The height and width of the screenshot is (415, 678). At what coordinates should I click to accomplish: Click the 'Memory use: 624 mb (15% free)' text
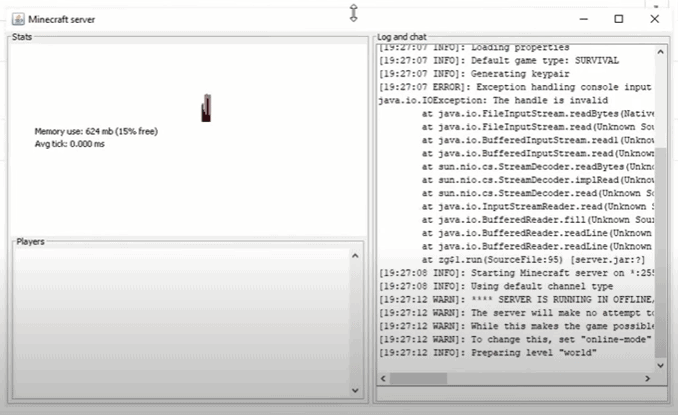96,131
